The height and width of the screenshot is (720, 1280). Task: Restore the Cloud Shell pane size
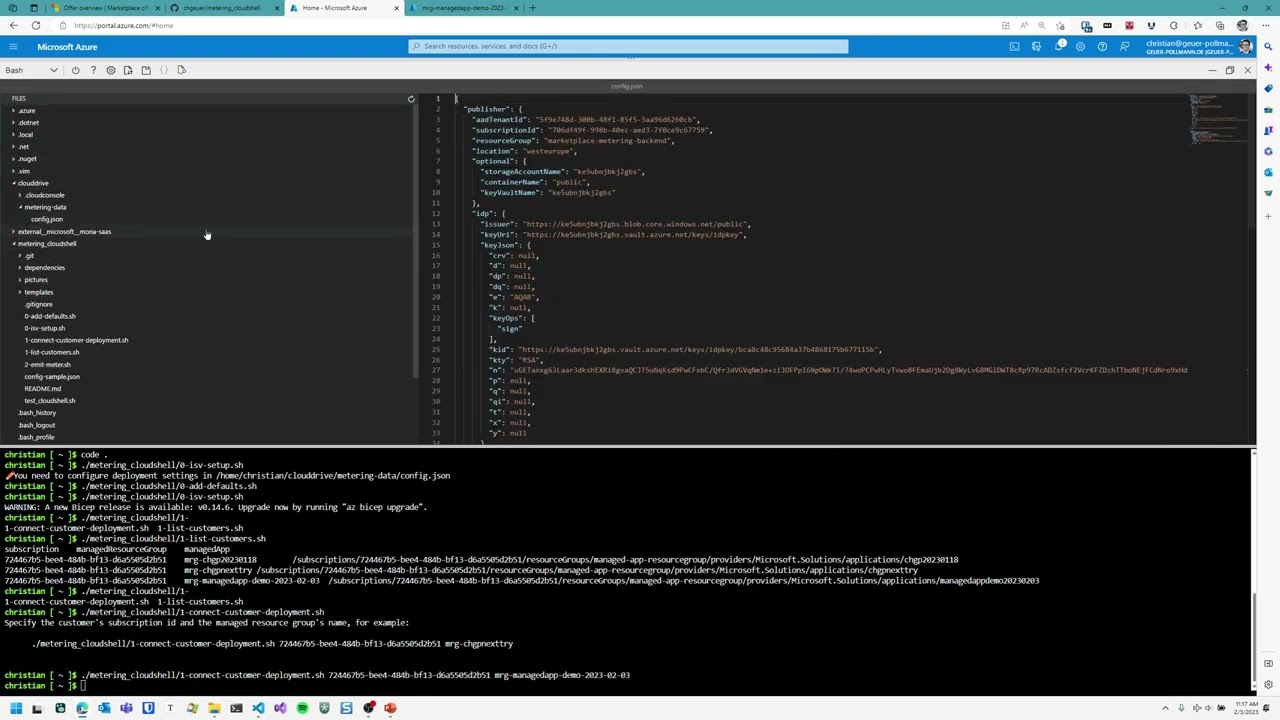click(1229, 70)
